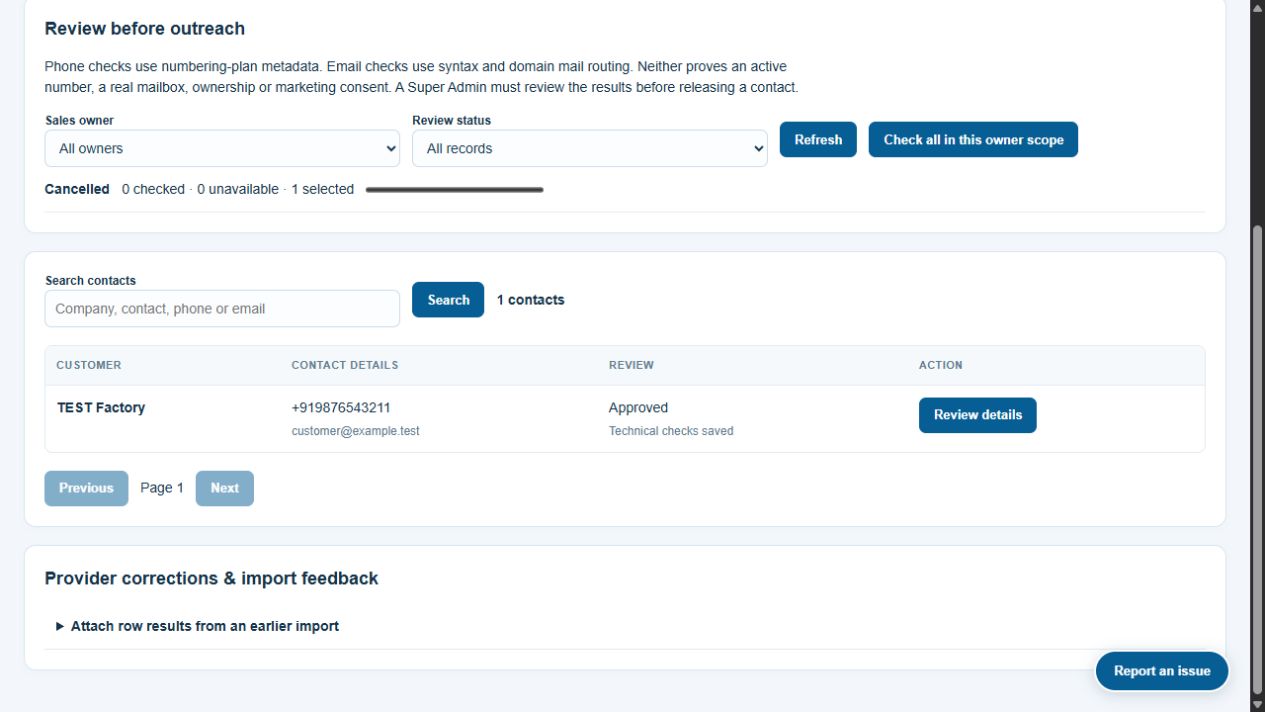The image size is (1265, 712).
Task: Click the ACTION column header
Action: (941, 365)
